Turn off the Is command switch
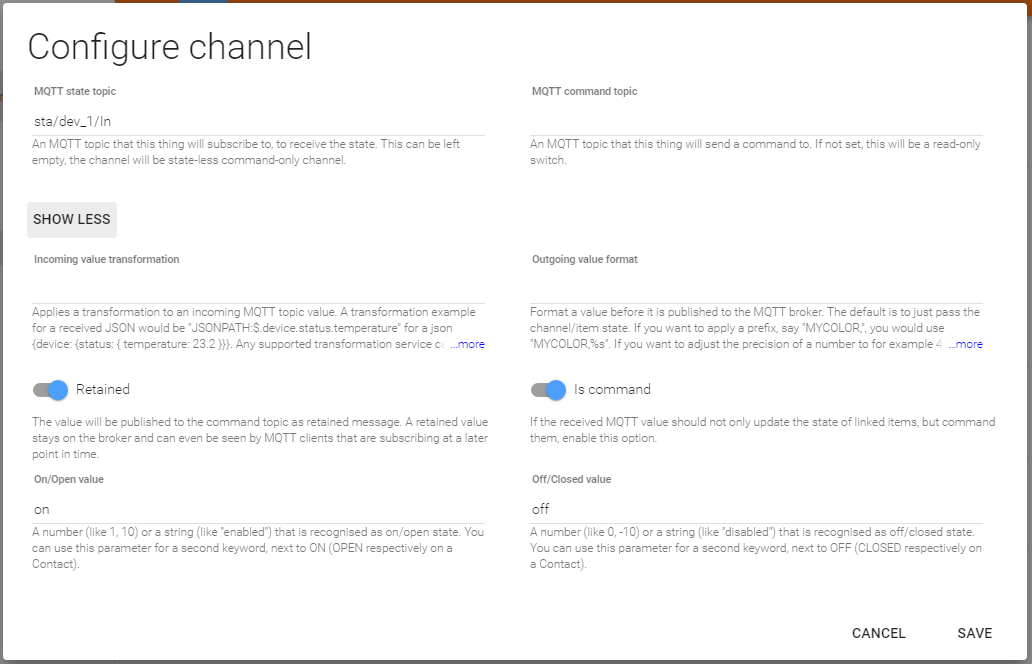Screen dimensions: 1032x664 click(x=548, y=389)
